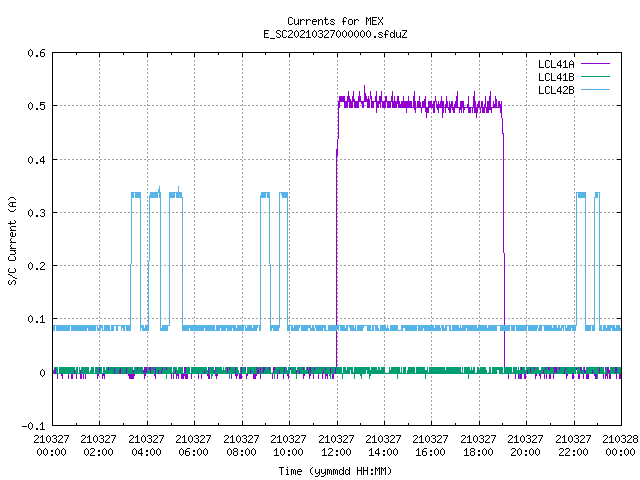Click the 0.2 y-axis tick label
This screenshot has width=640, height=480.
[x=37, y=266]
